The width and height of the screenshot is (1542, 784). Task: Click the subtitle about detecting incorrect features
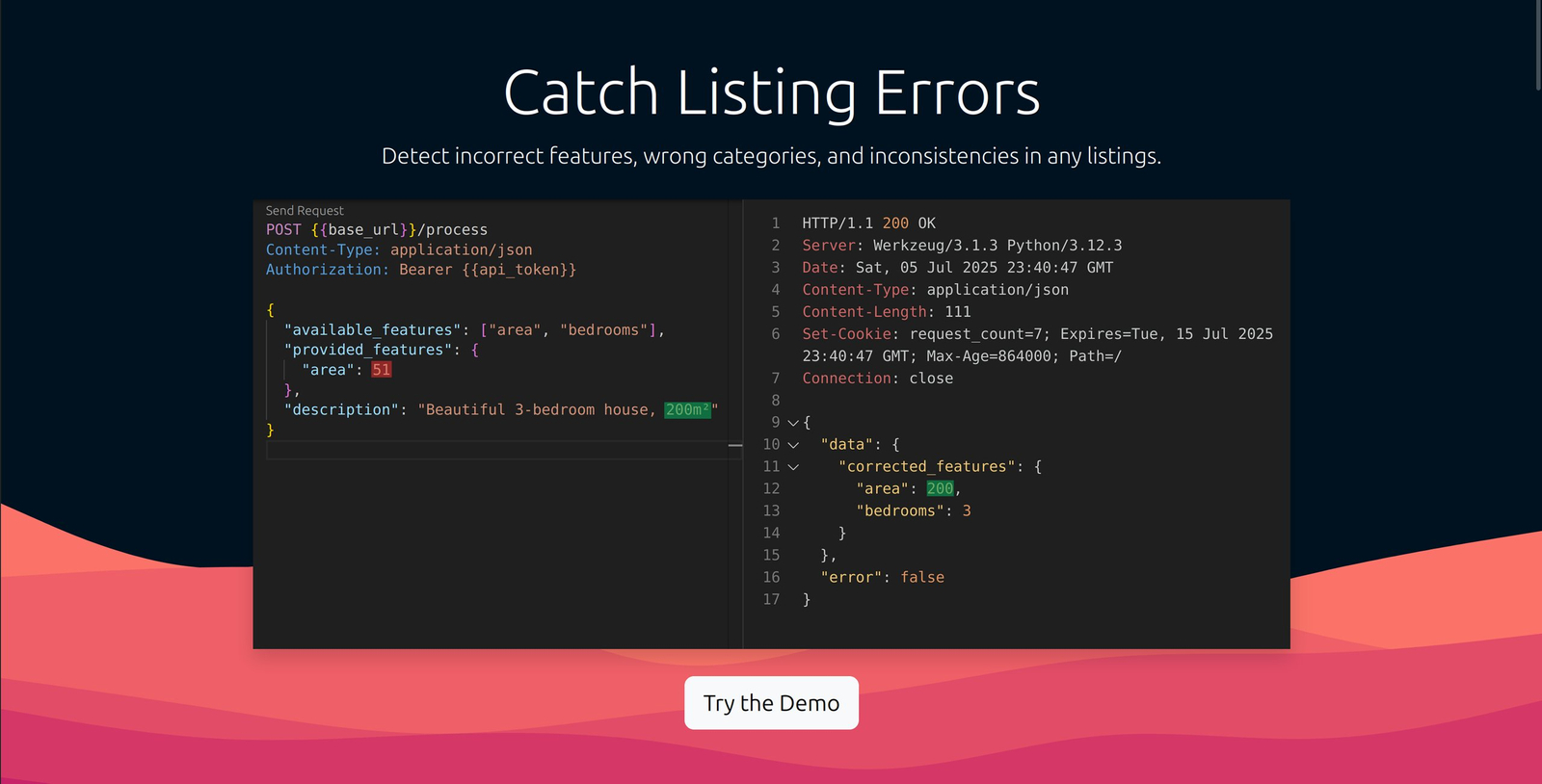coord(771,156)
